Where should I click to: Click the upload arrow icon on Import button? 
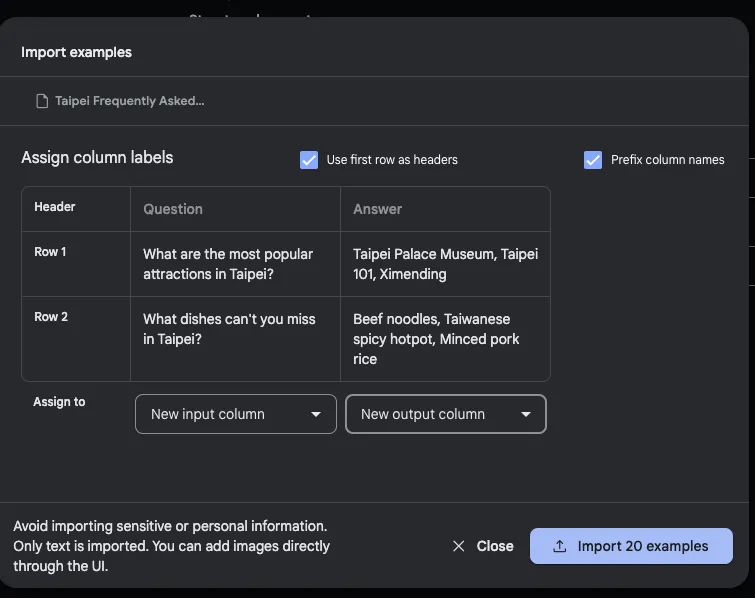point(560,546)
